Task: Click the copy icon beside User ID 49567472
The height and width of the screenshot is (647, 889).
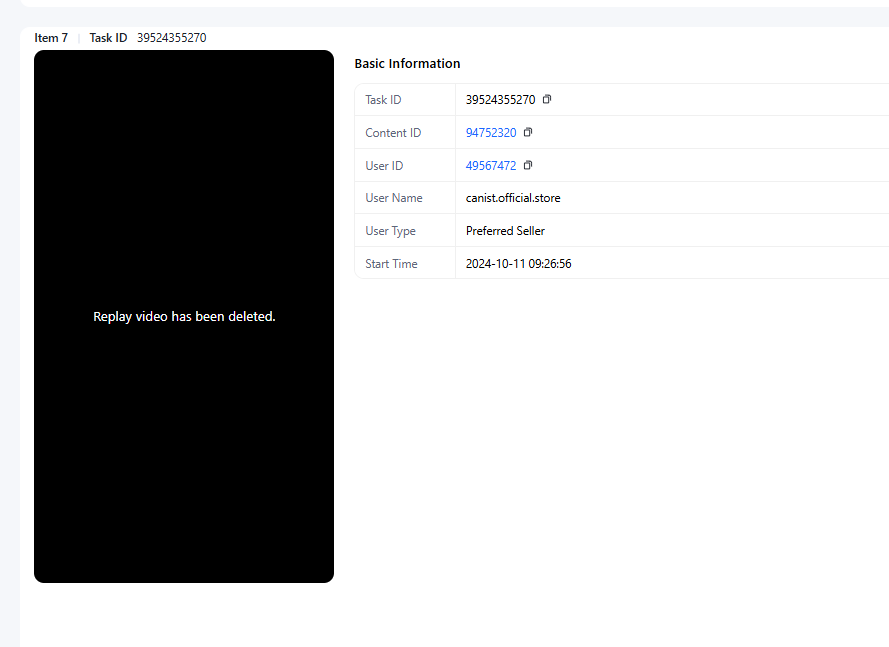Action: tap(528, 165)
